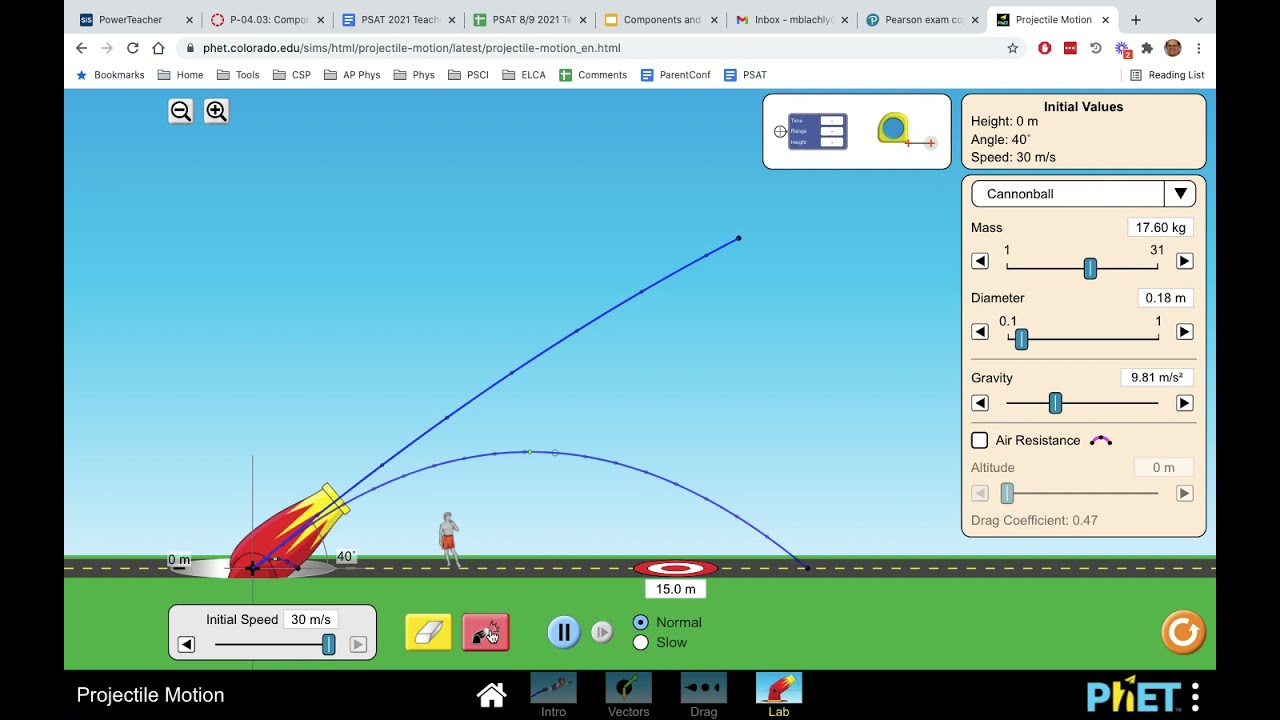Open a new browser tab

pyautogui.click(x=1135, y=20)
